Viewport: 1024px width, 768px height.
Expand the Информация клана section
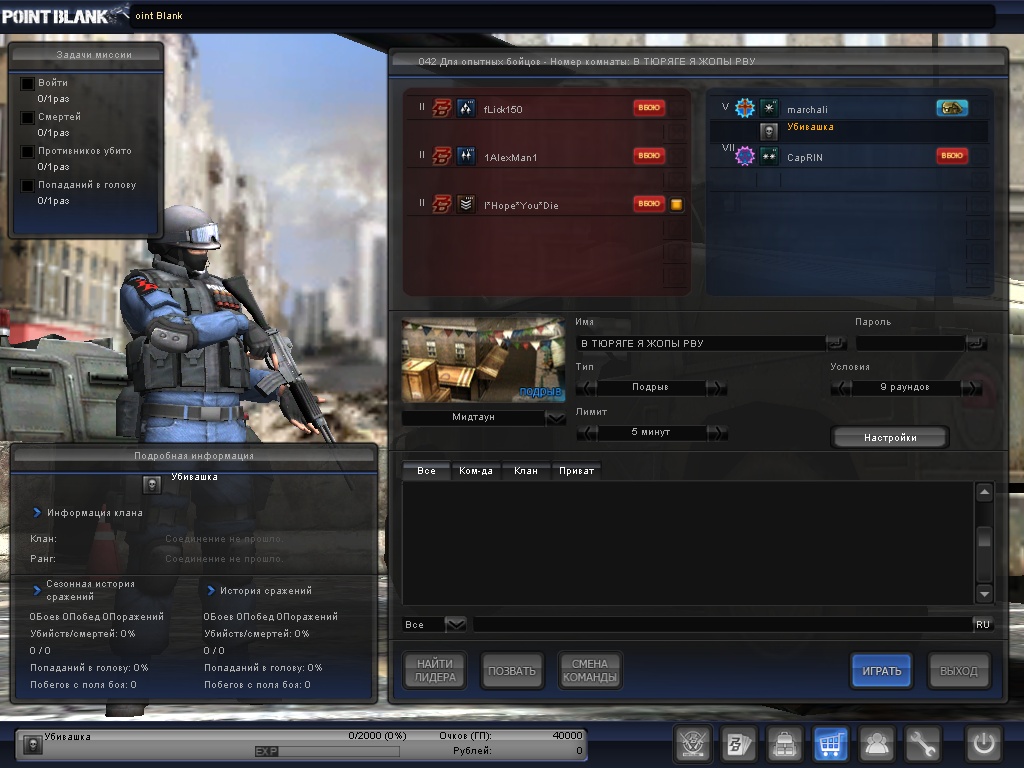point(37,513)
